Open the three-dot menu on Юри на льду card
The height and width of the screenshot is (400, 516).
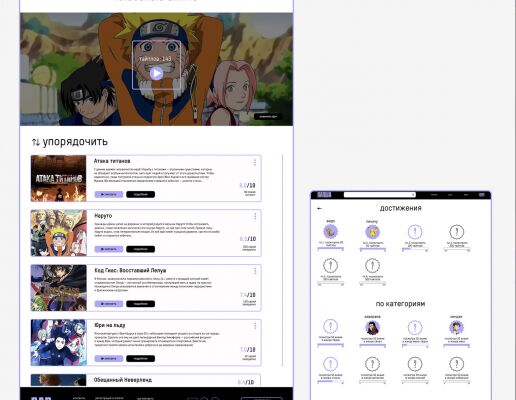tap(255, 326)
